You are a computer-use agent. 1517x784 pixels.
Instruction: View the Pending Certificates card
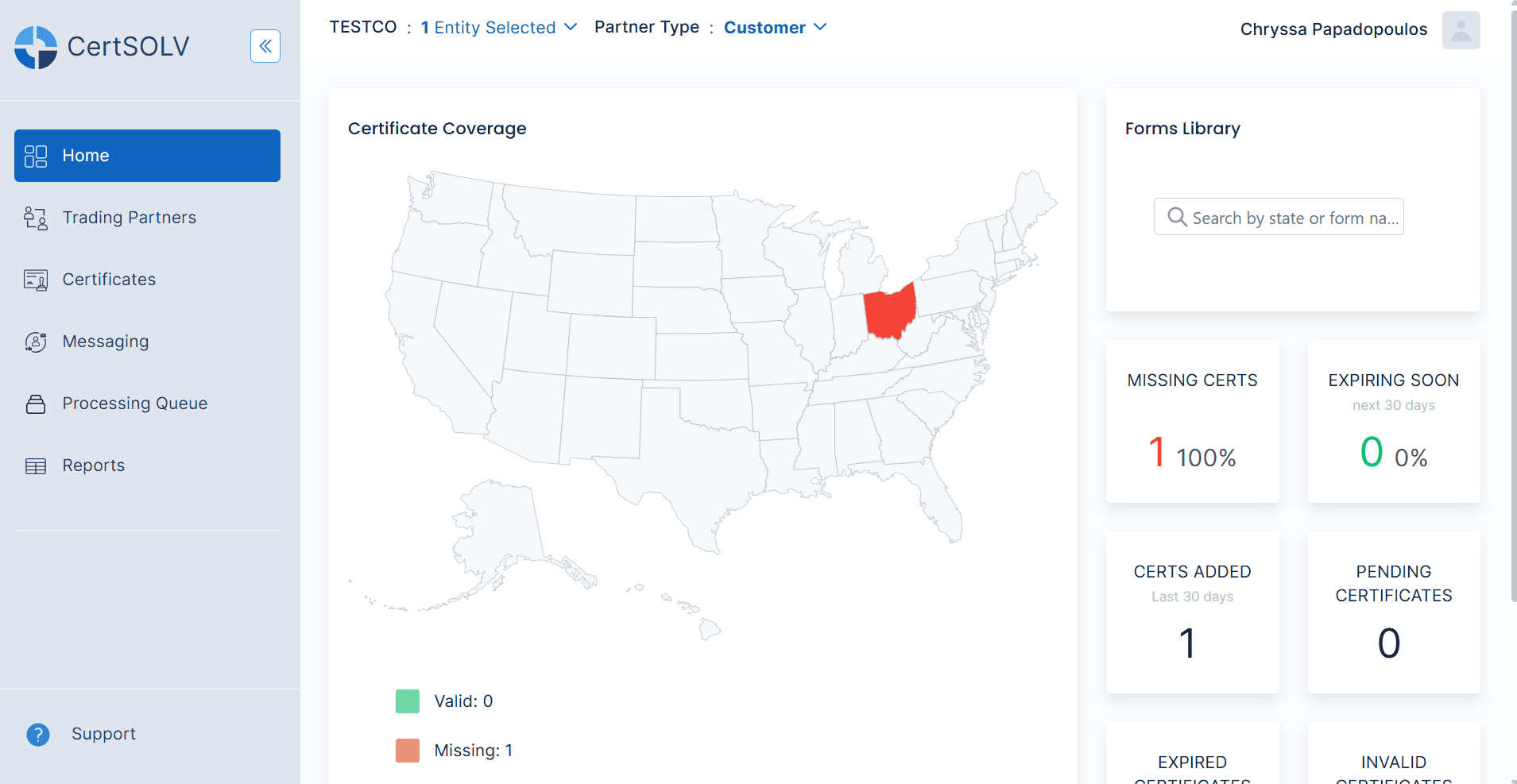click(1393, 612)
